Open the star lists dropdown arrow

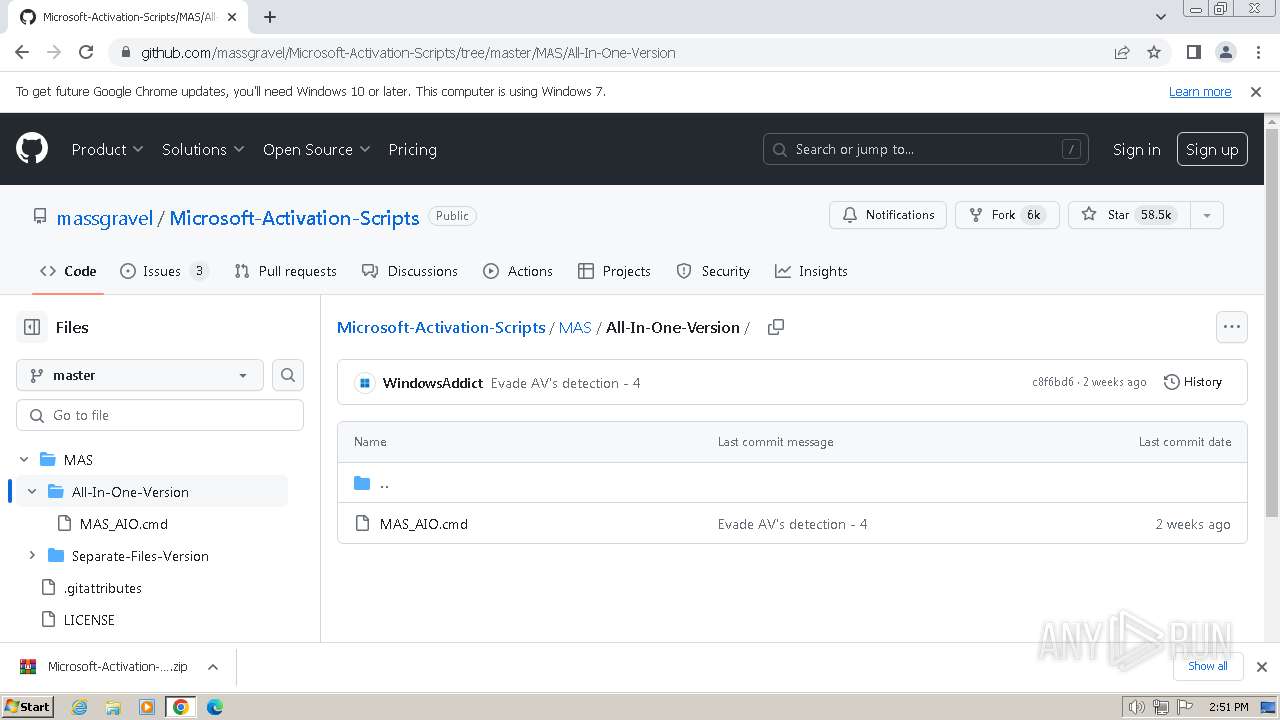point(1207,215)
